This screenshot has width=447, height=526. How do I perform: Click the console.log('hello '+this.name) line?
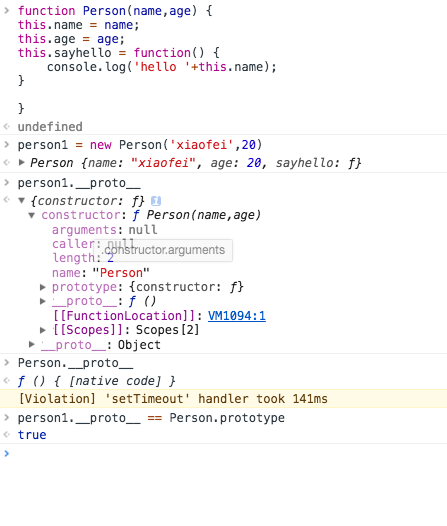coord(162,67)
